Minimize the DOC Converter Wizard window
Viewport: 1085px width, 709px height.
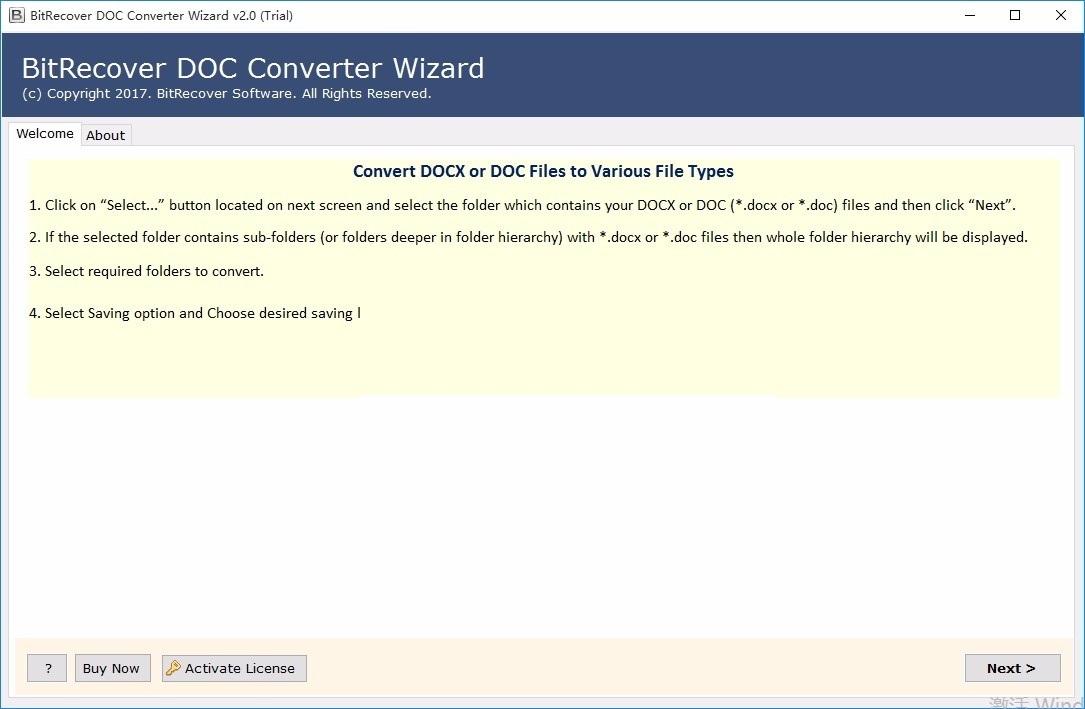coord(970,15)
